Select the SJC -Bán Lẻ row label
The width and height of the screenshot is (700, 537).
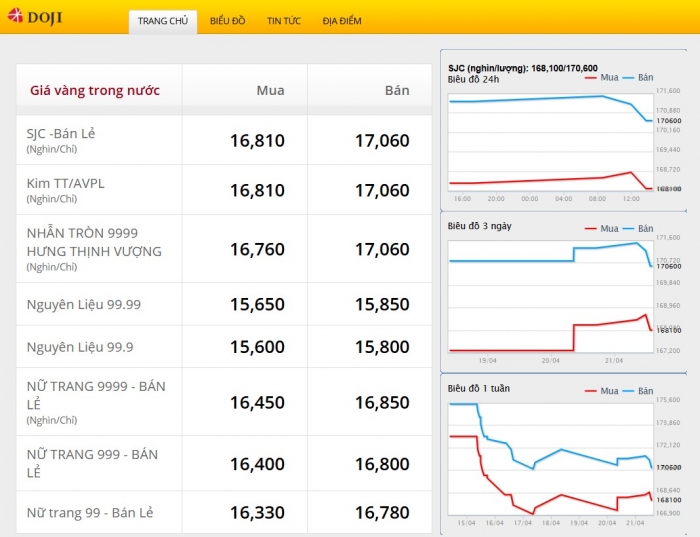point(61,133)
